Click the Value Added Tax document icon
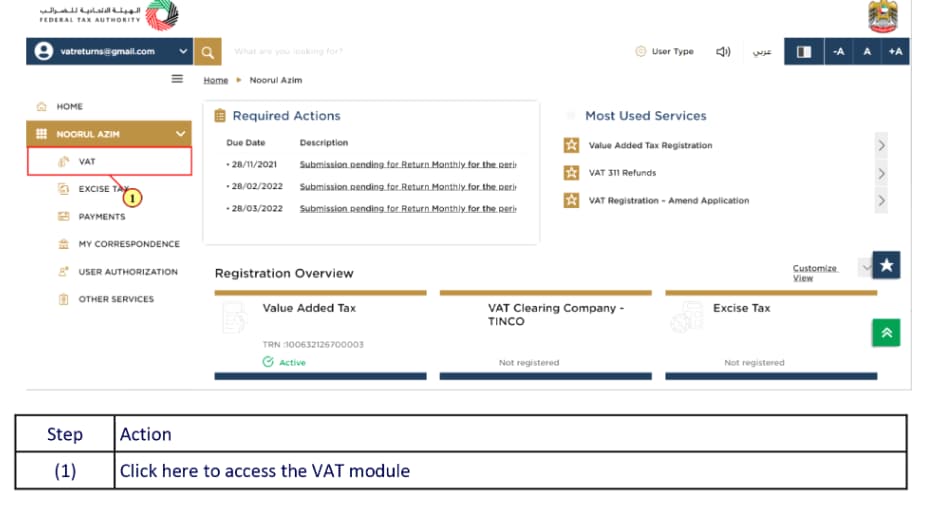930x514 pixels. click(x=234, y=318)
